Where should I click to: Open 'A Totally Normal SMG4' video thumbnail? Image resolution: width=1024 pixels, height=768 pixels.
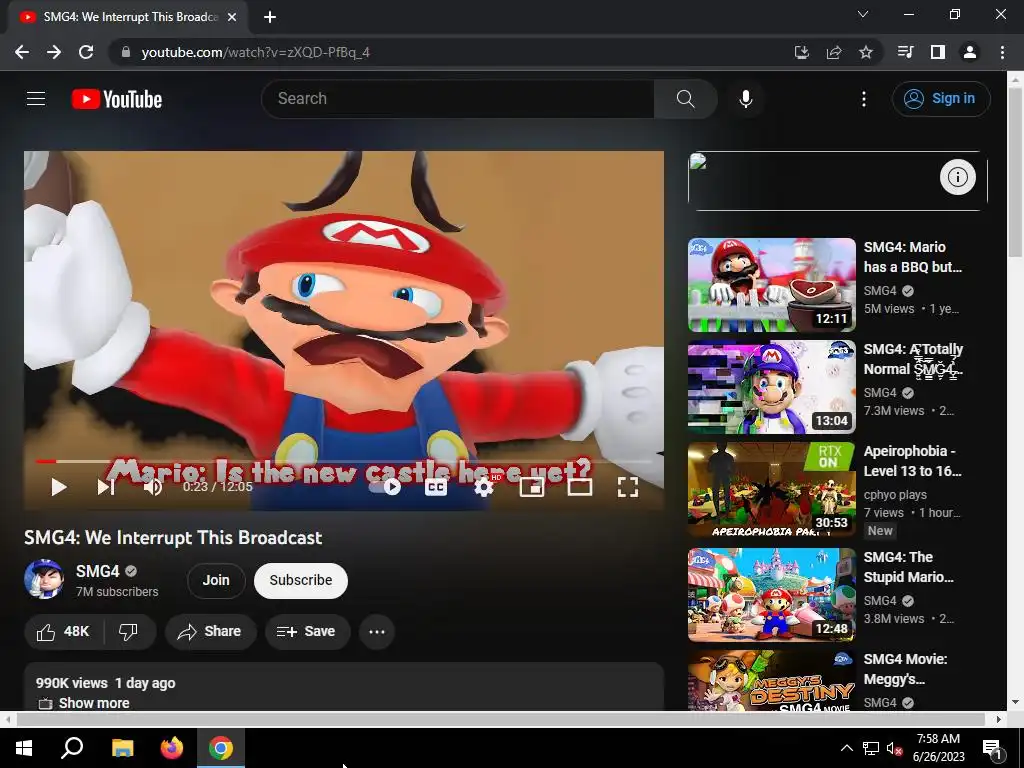click(x=771, y=387)
